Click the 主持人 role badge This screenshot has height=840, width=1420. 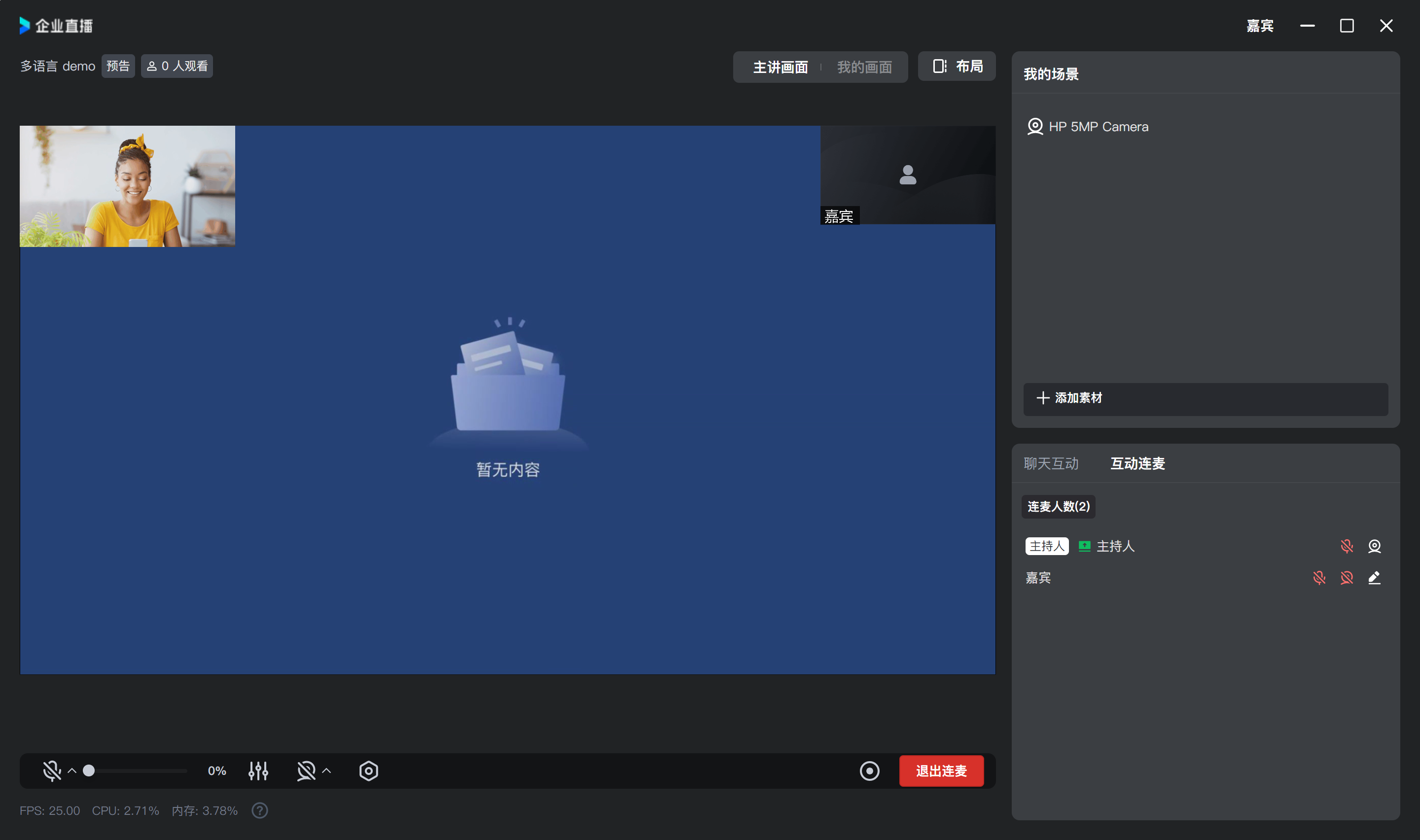coord(1046,546)
